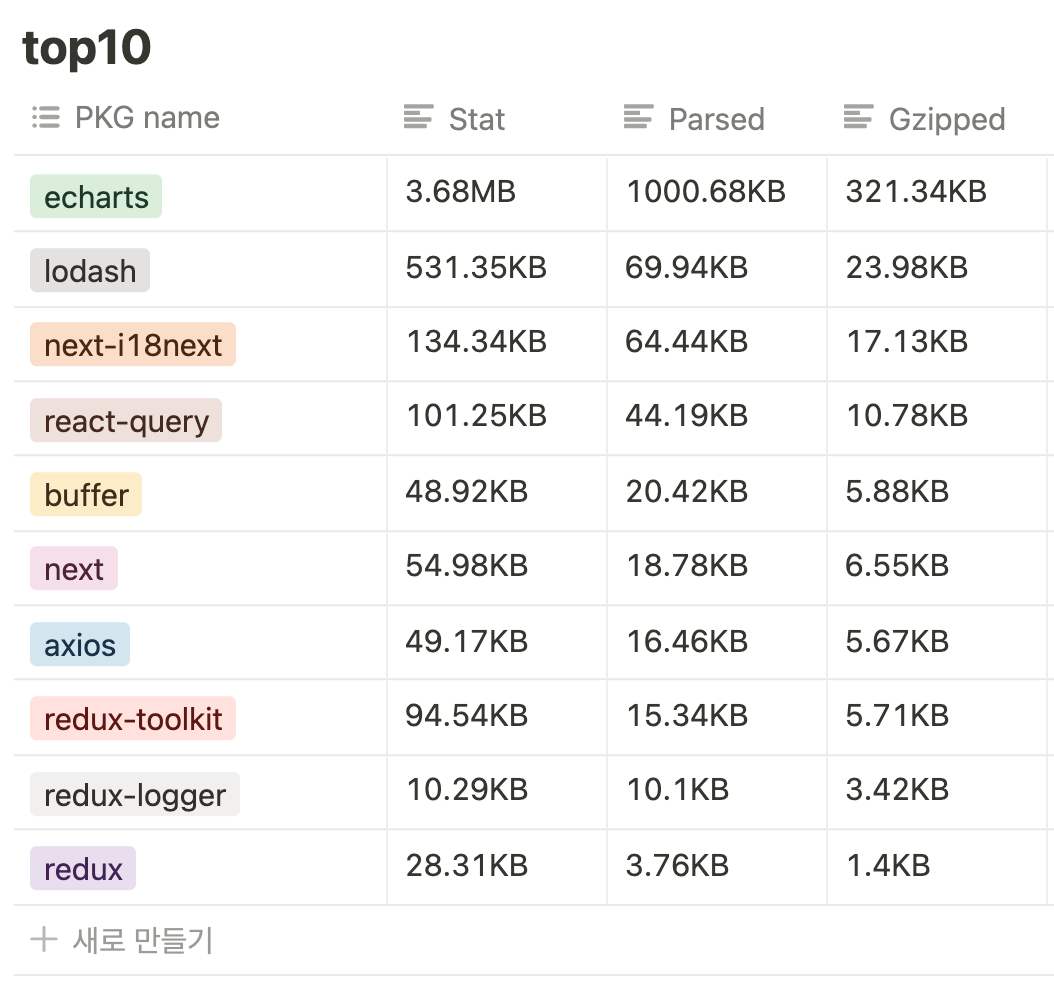Viewport: 1054px width, 982px height.
Task: Open the Stat column header menu
Action: (497, 118)
